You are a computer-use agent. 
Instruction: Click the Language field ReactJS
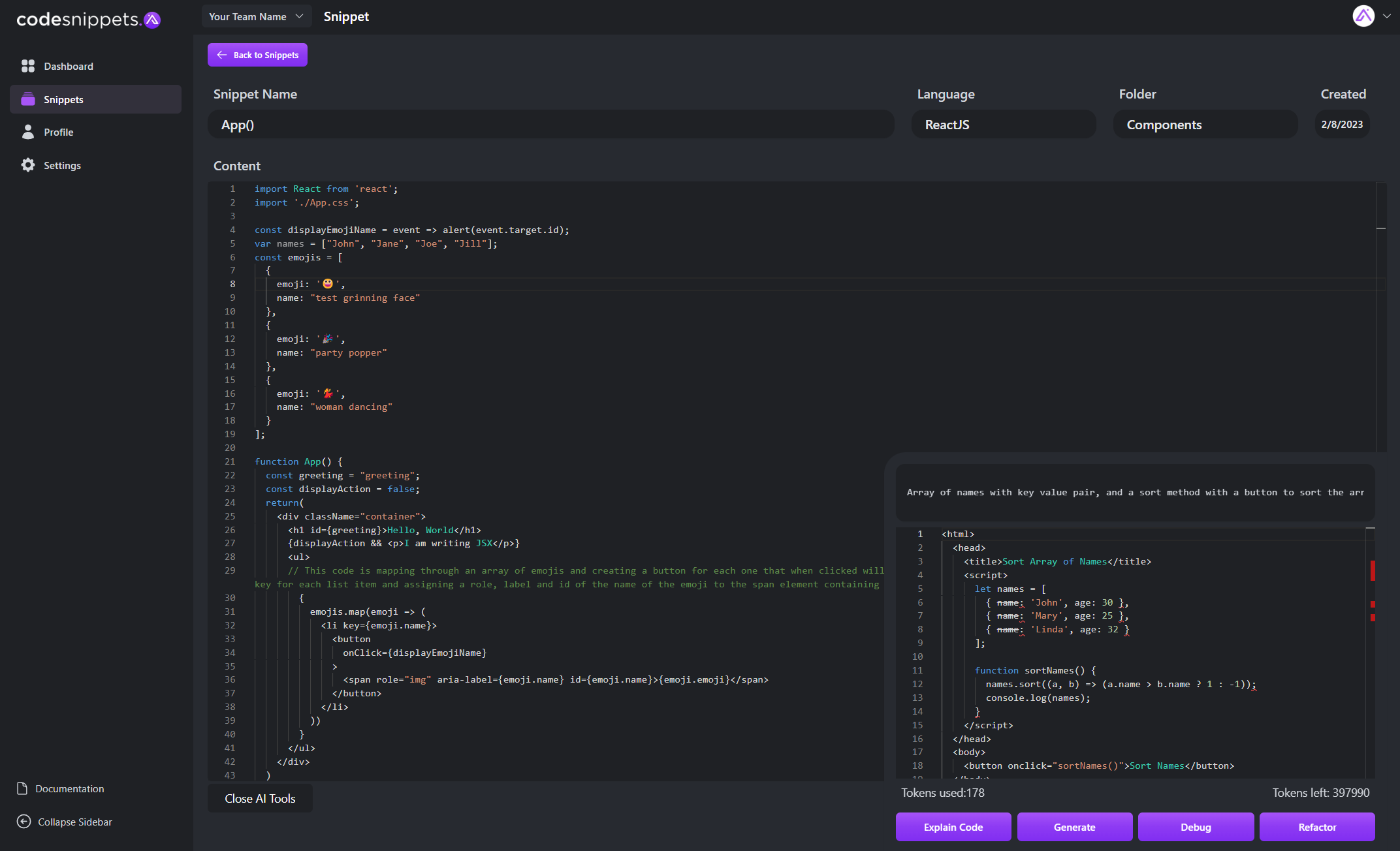[x=1004, y=124]
